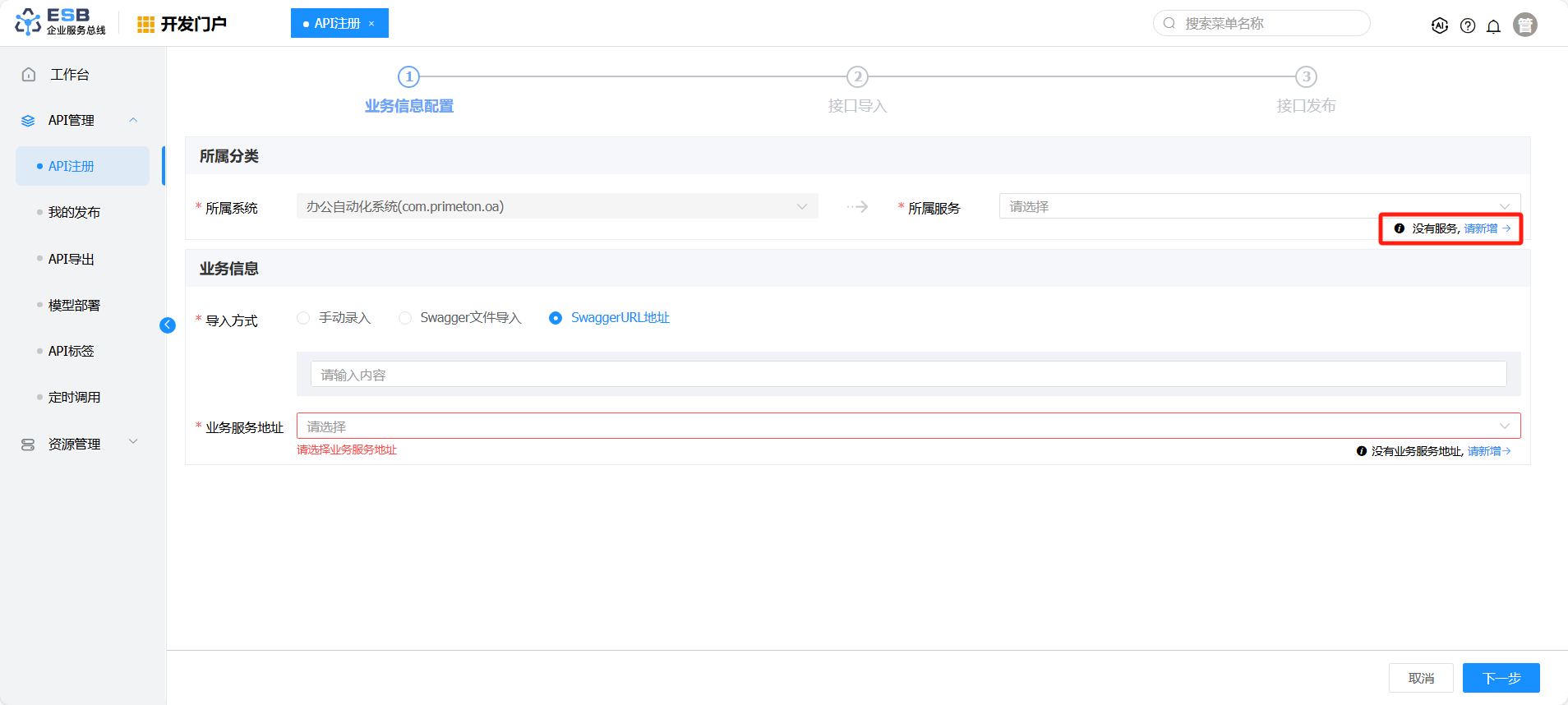Open the 所属服务 dropdown
The width and height of the screenshot is (1568, 705).
1259,206
